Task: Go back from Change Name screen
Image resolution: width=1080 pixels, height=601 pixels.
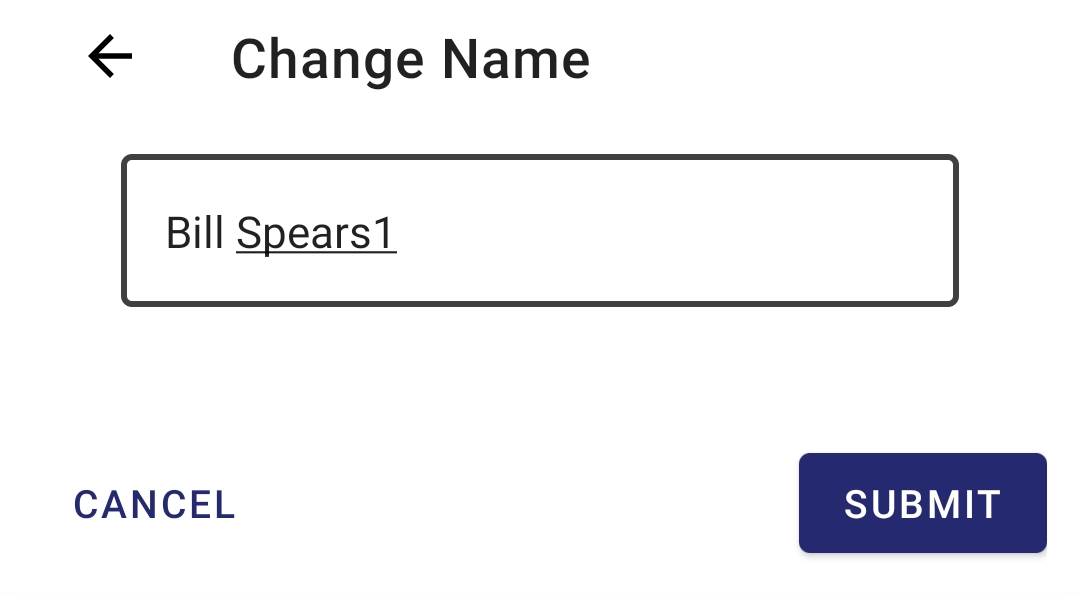Action: pos(110,57)
